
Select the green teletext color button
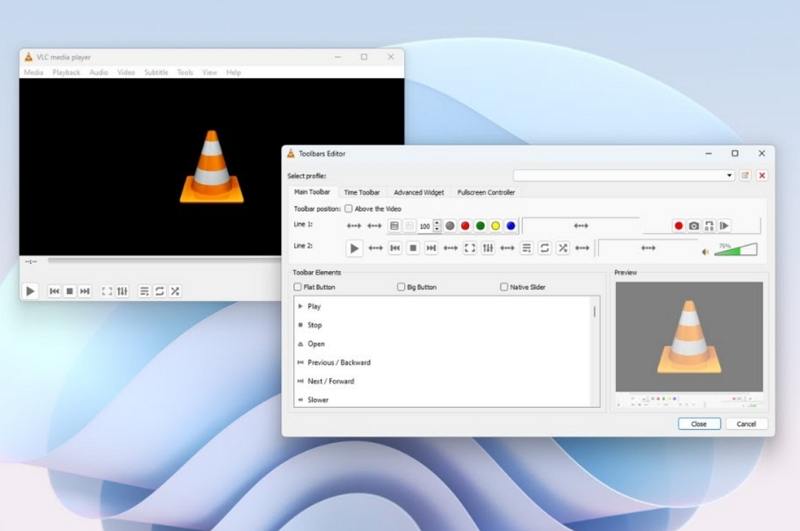480,225
